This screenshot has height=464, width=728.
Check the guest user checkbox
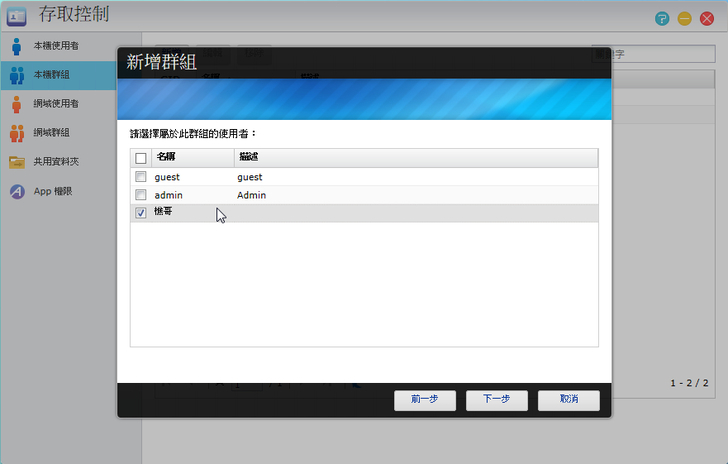click(141, 176)
